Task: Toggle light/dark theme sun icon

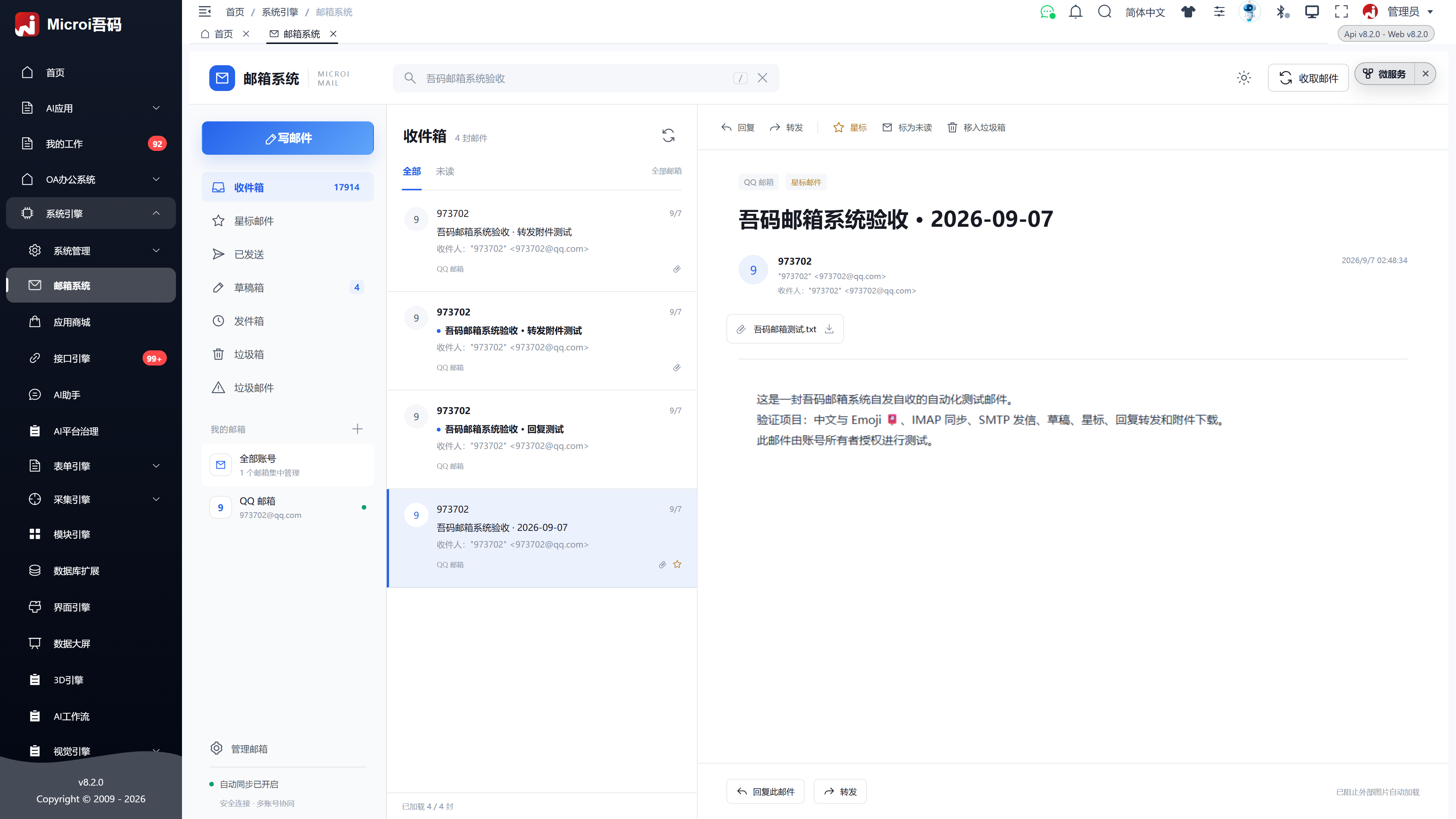Action: point(1244,78)
